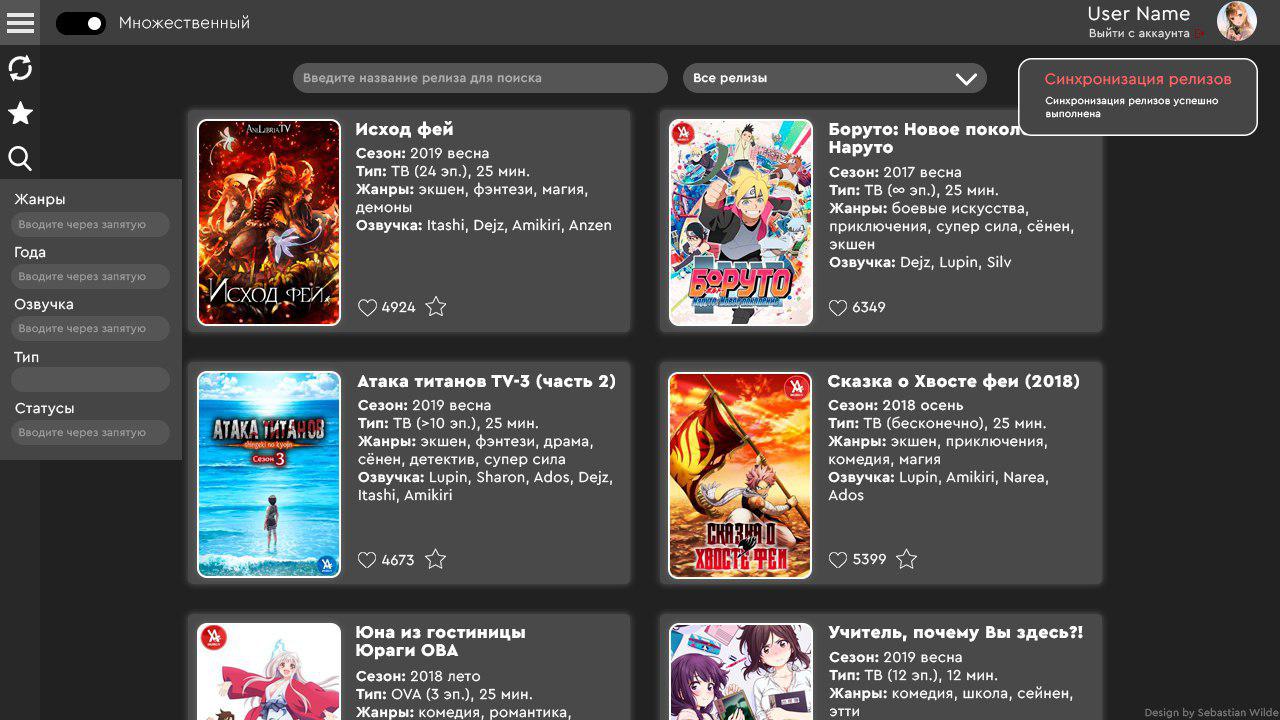The image size is (1280, 720).
Task: Star Сказка о Хвосте феи release
Action: [x=906, y=559]
